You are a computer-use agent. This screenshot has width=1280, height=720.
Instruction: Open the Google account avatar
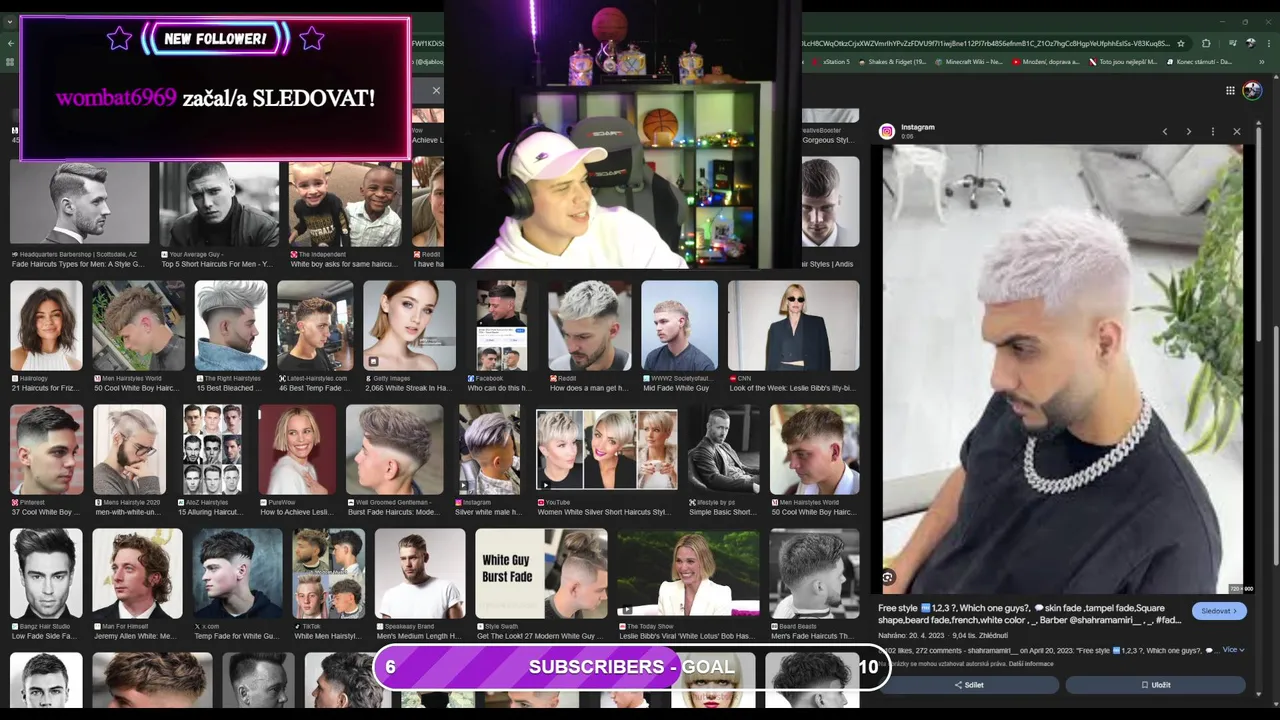[x=1252, y=90]
